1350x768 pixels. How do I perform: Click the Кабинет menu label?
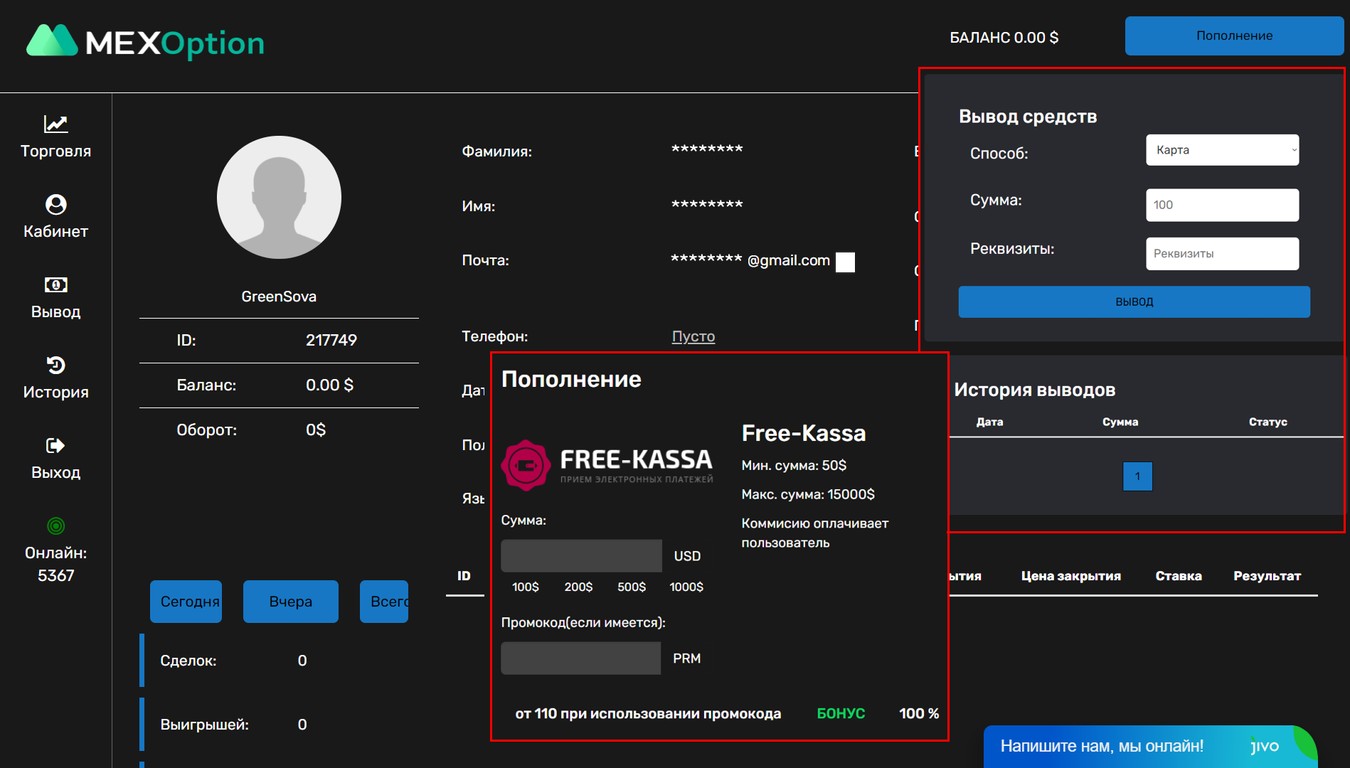tap(56, 231)
